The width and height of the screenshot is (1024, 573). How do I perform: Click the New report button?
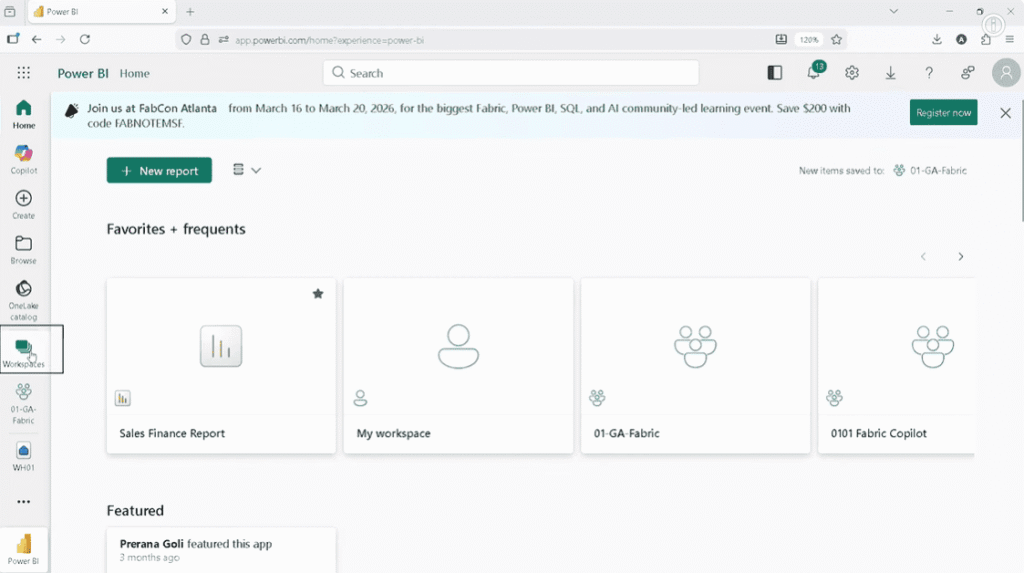coord(159,171)
